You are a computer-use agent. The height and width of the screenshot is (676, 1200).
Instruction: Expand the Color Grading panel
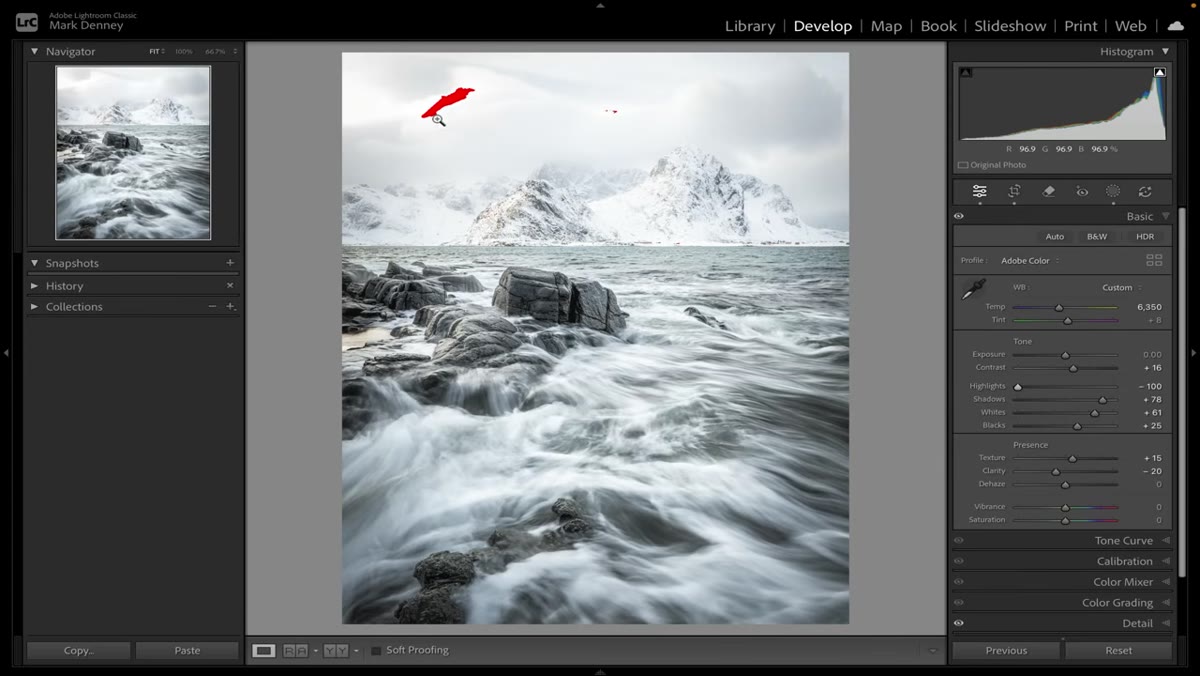click(x=1165, y=603)
